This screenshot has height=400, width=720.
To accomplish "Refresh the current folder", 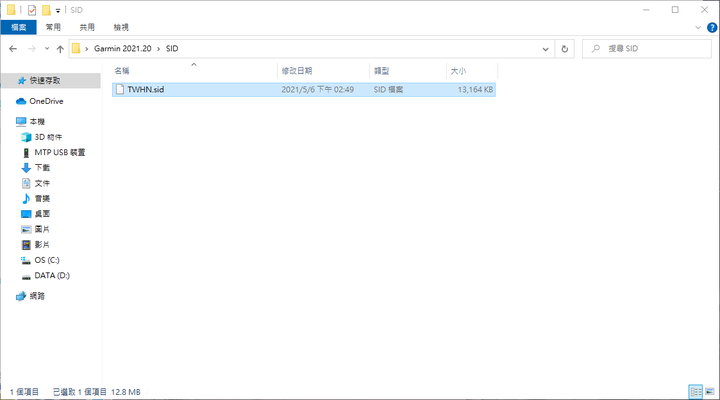I will pyautogui.click(x=565, y=49).
